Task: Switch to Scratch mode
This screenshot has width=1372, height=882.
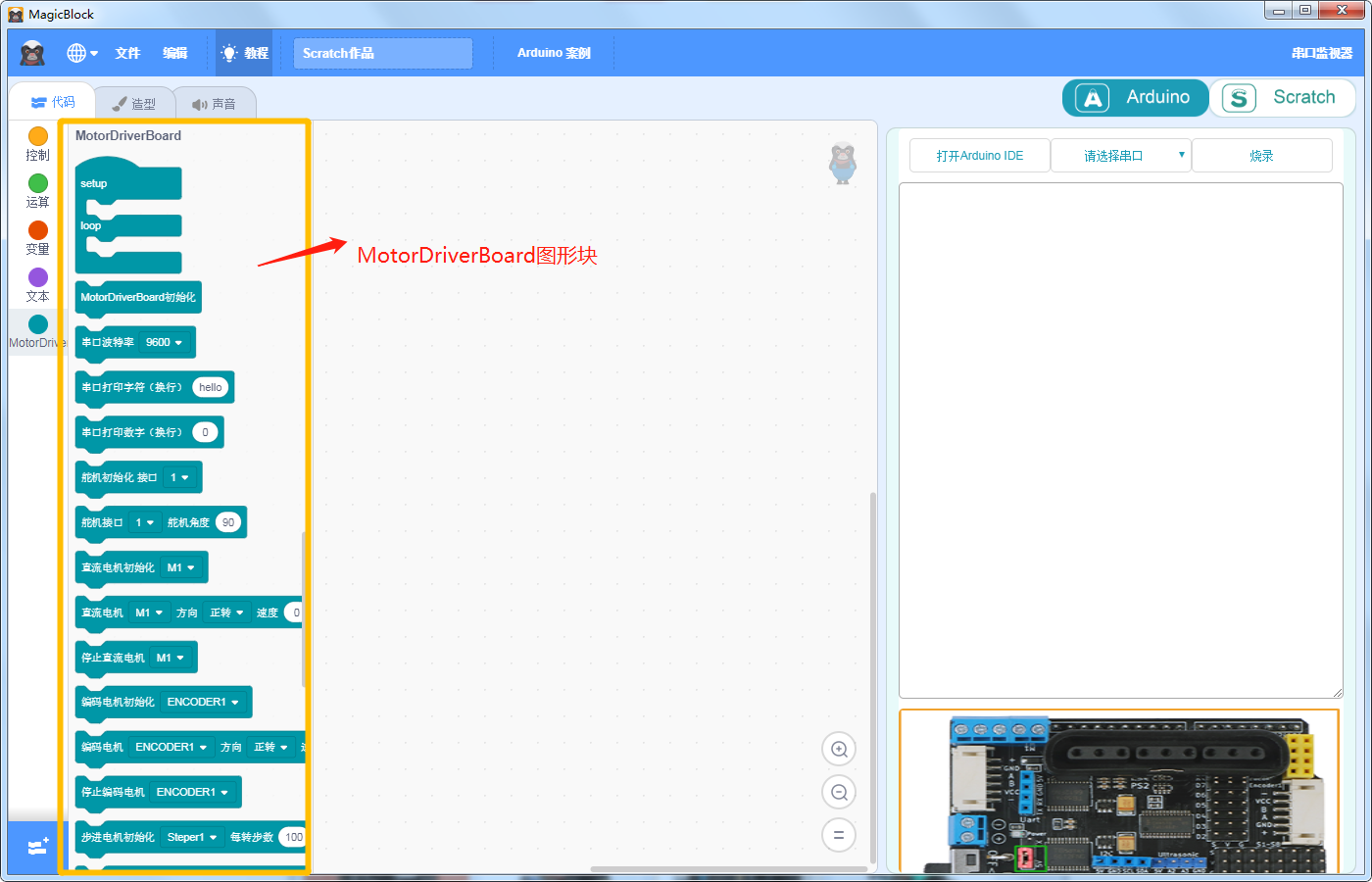Action: (x=1283, y=97)
